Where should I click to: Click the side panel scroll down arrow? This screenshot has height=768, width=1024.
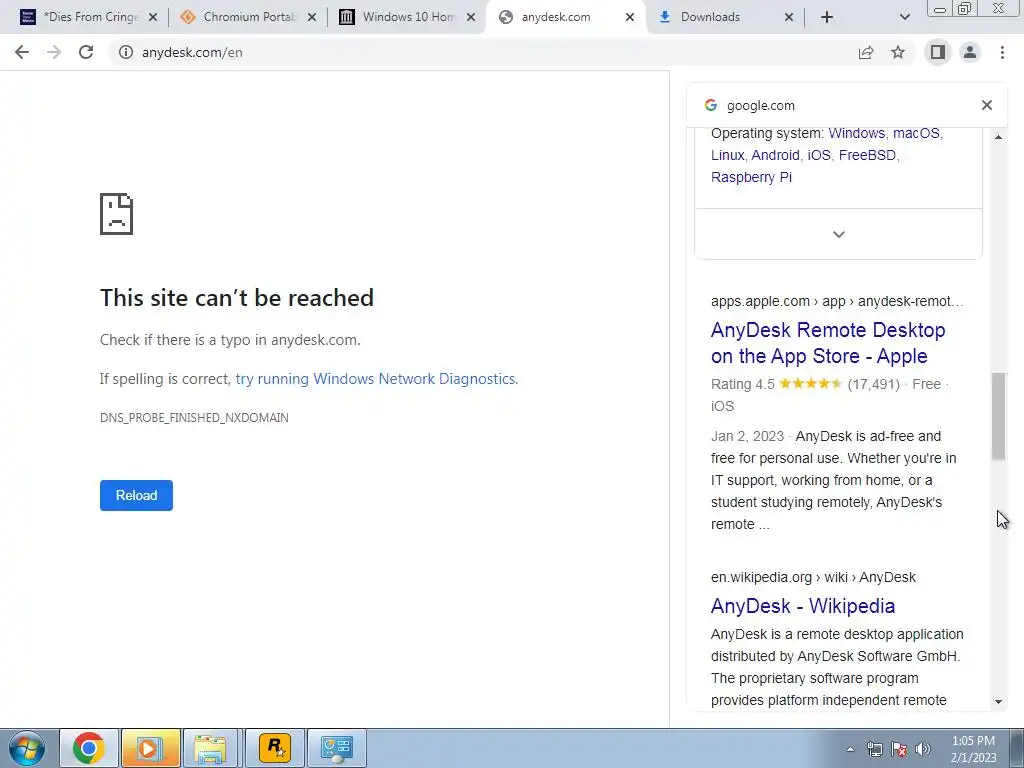998,702
